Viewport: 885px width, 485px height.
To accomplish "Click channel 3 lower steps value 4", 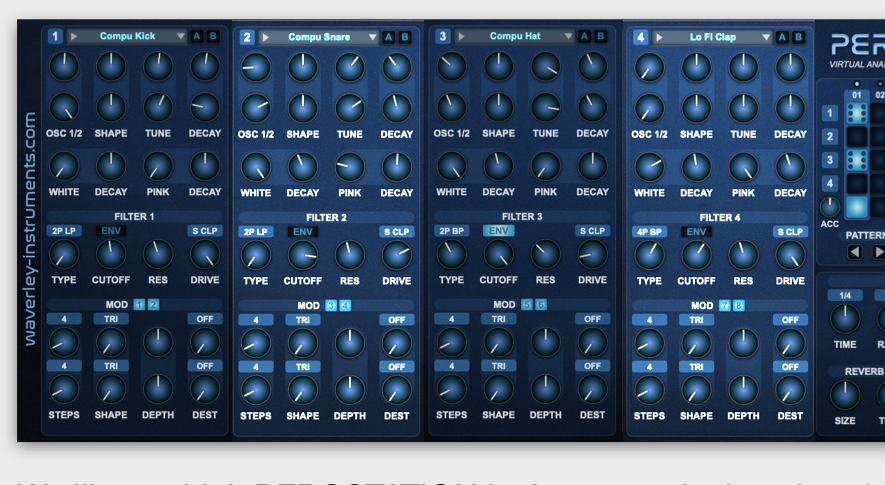I will [x=452, y=366].
